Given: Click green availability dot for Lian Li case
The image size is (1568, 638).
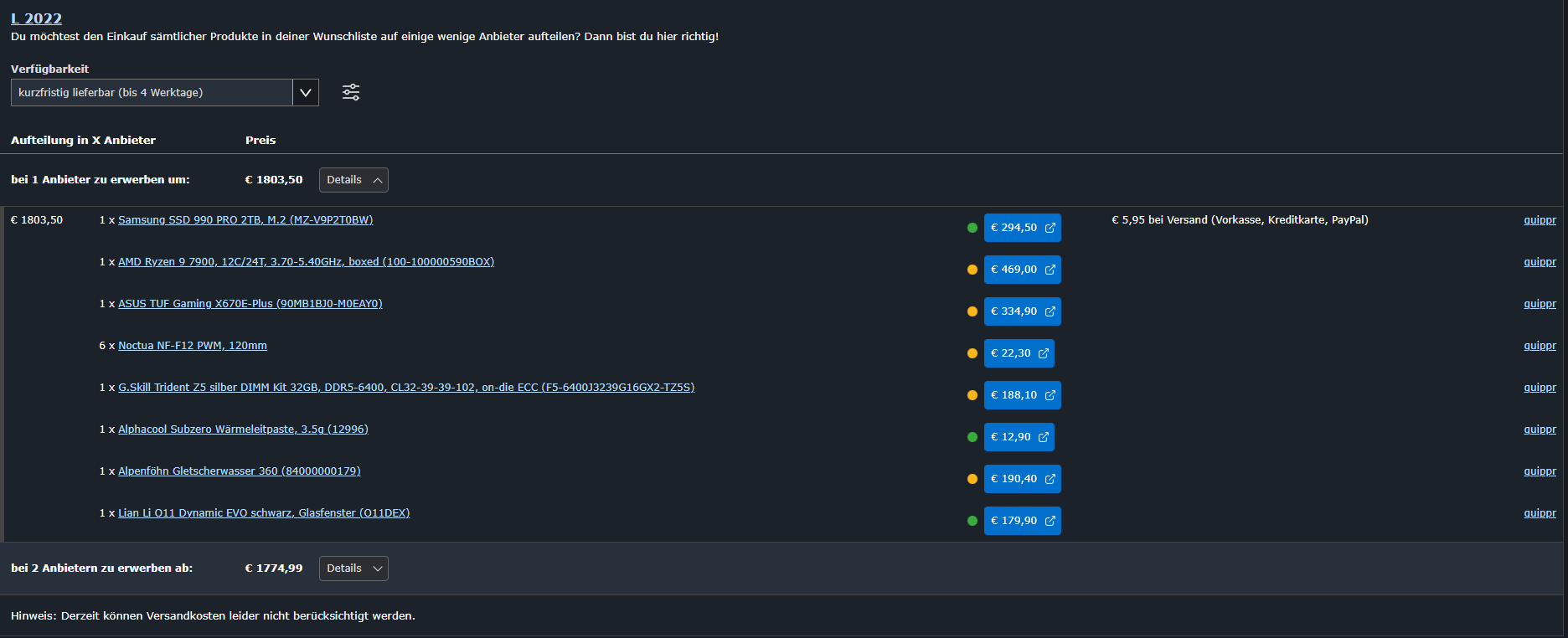Looking at the screenshot, I should click(x=972, y=521).
